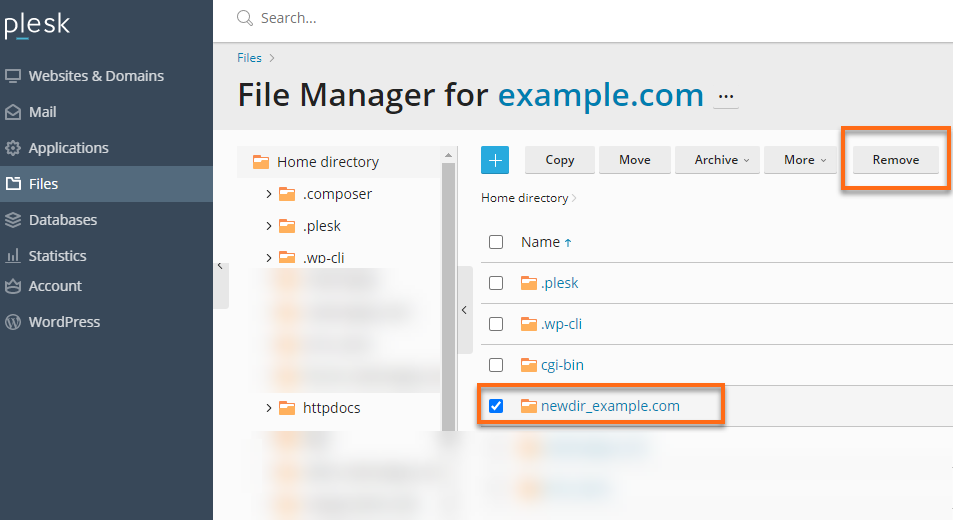Click the Move button
This screenshot has width=953, height=520.
635,160
